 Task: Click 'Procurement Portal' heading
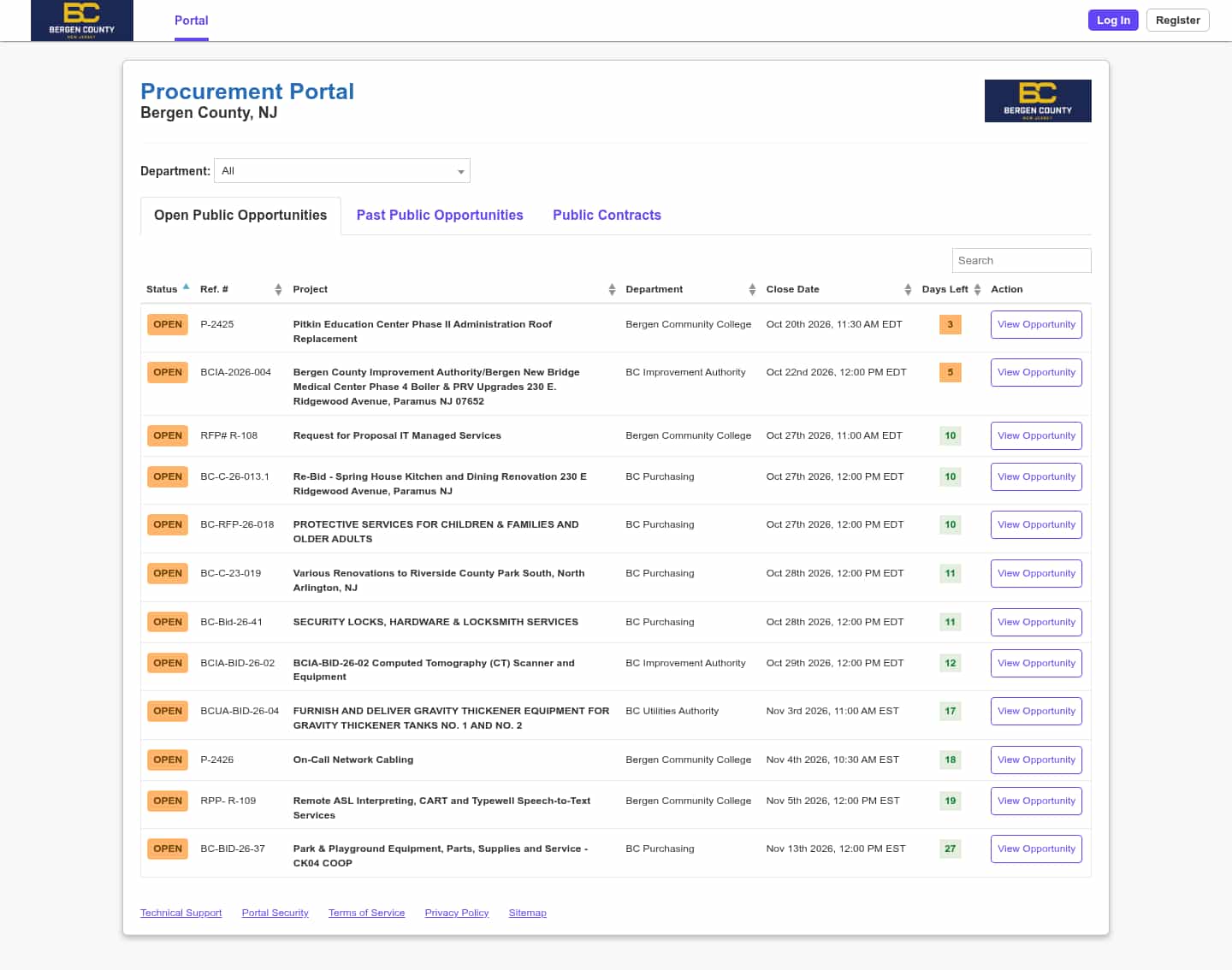(x=247, y=92)
